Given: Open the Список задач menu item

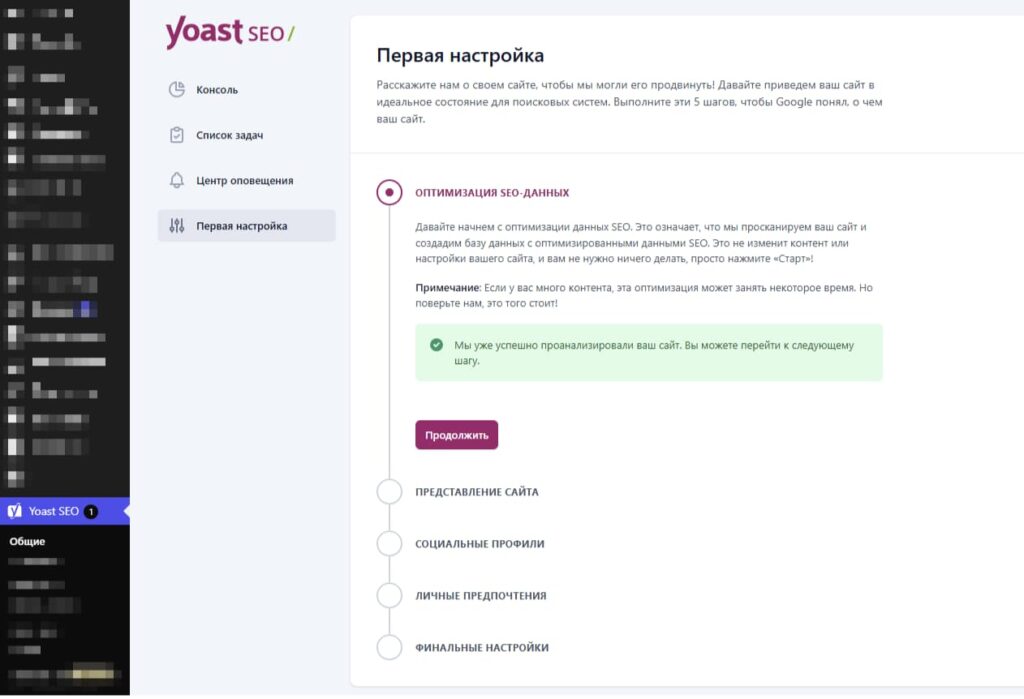Looking at the screenshot, I should pyautogui.click(x=246, y=135).
